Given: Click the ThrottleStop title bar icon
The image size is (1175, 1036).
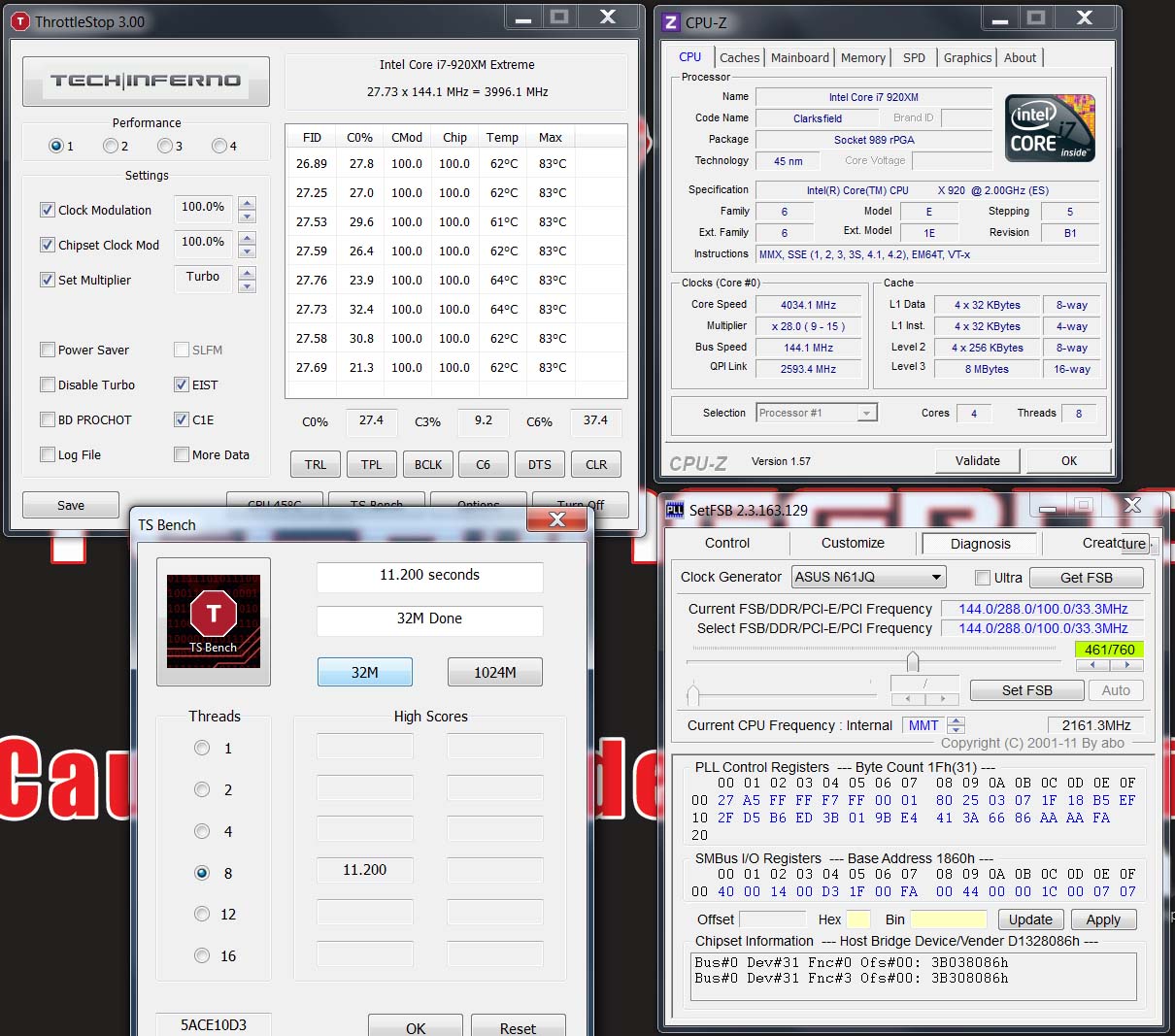Looking at the screenshot, I should [x=19, y=21].
